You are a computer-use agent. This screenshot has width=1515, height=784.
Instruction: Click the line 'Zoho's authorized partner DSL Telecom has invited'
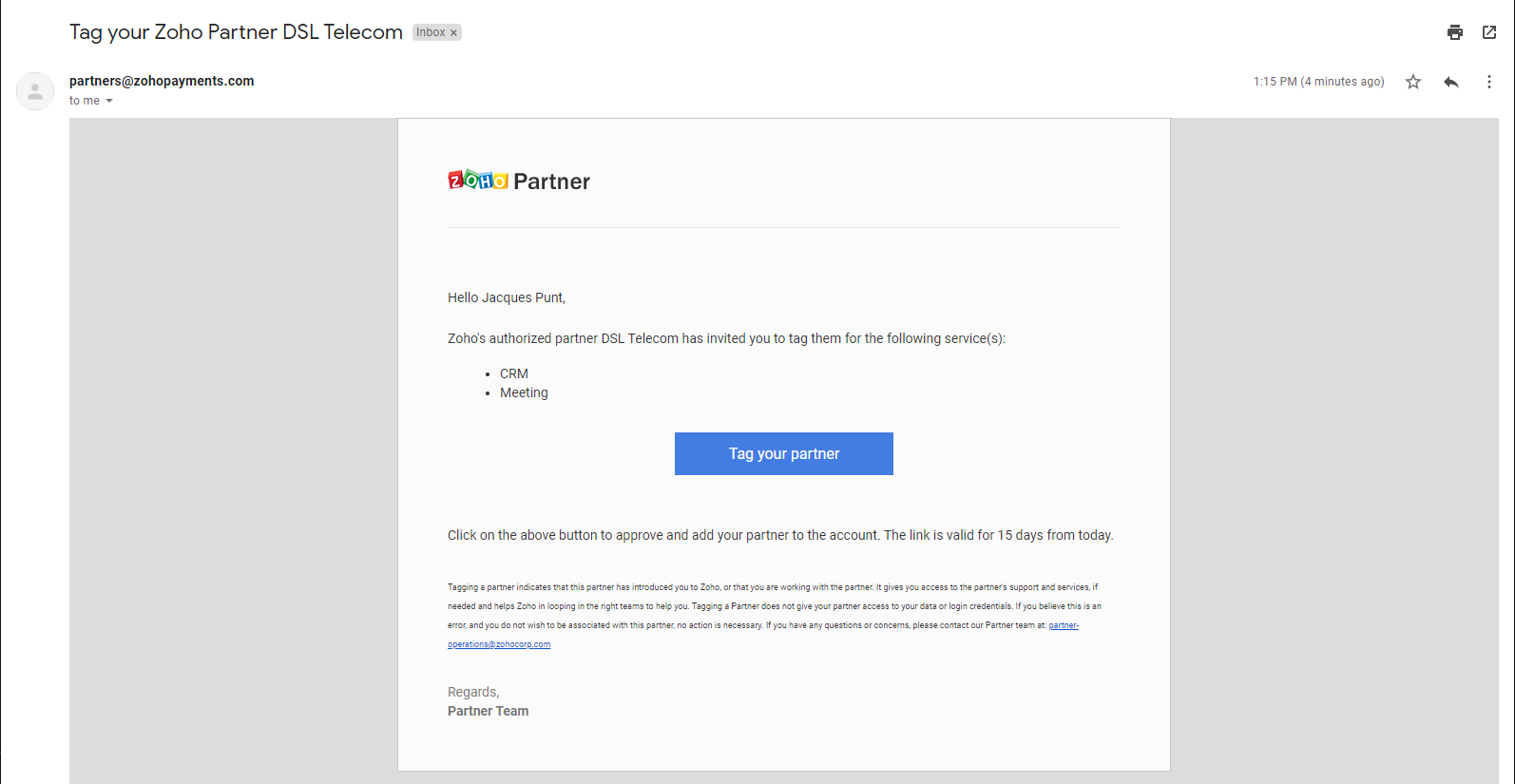[x=727, y=338]
